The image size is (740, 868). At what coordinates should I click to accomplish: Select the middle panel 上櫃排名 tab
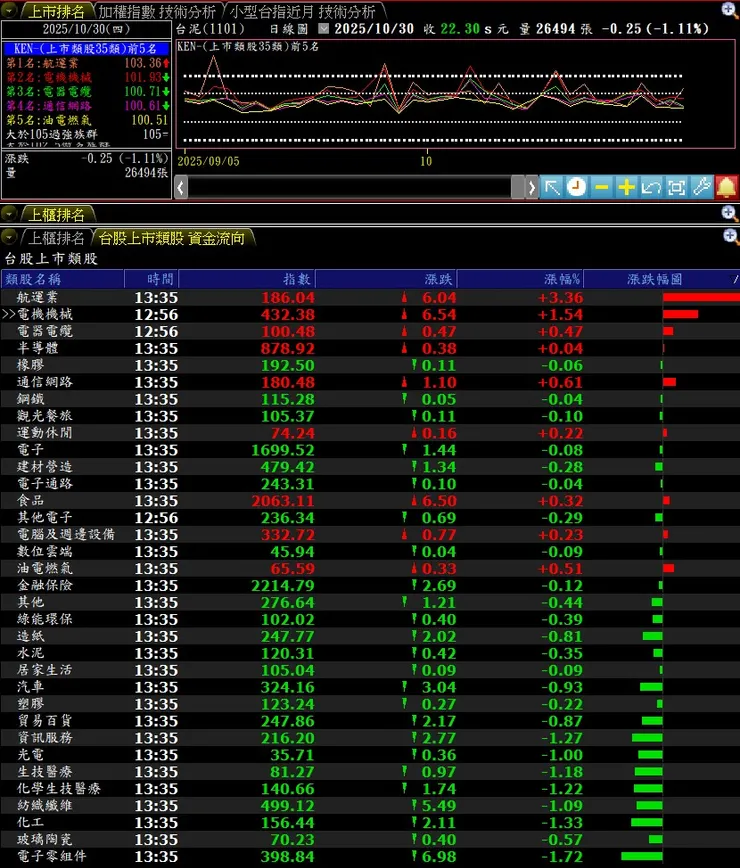(x=56, y=214)
